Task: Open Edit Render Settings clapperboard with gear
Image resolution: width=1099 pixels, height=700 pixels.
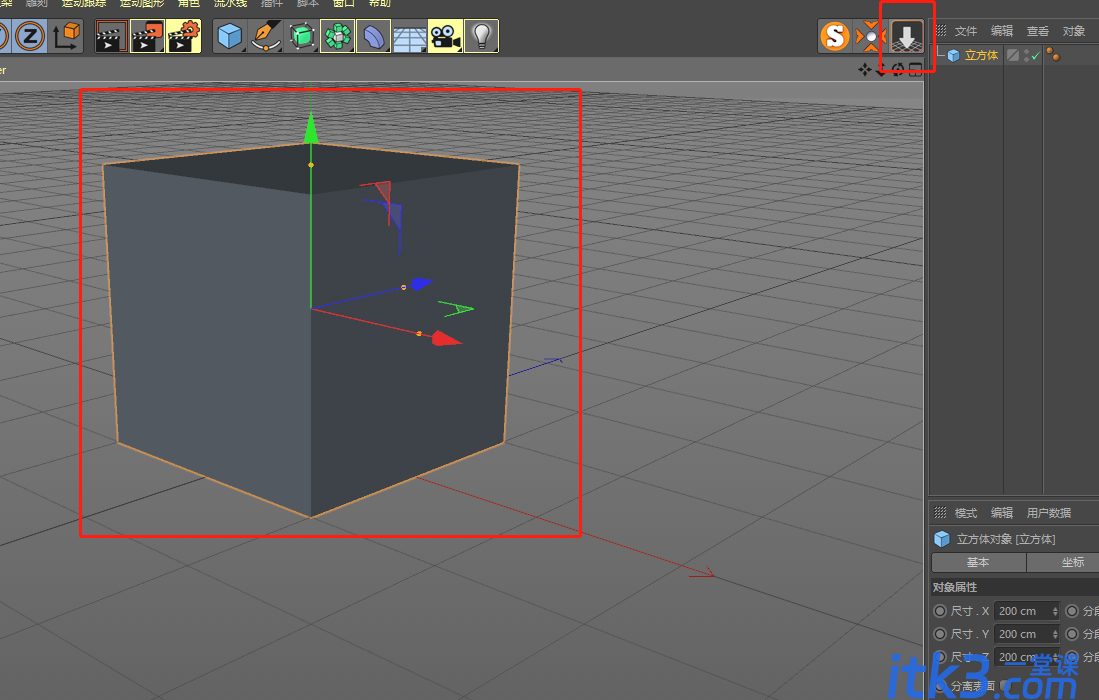Action: (184, 36)
